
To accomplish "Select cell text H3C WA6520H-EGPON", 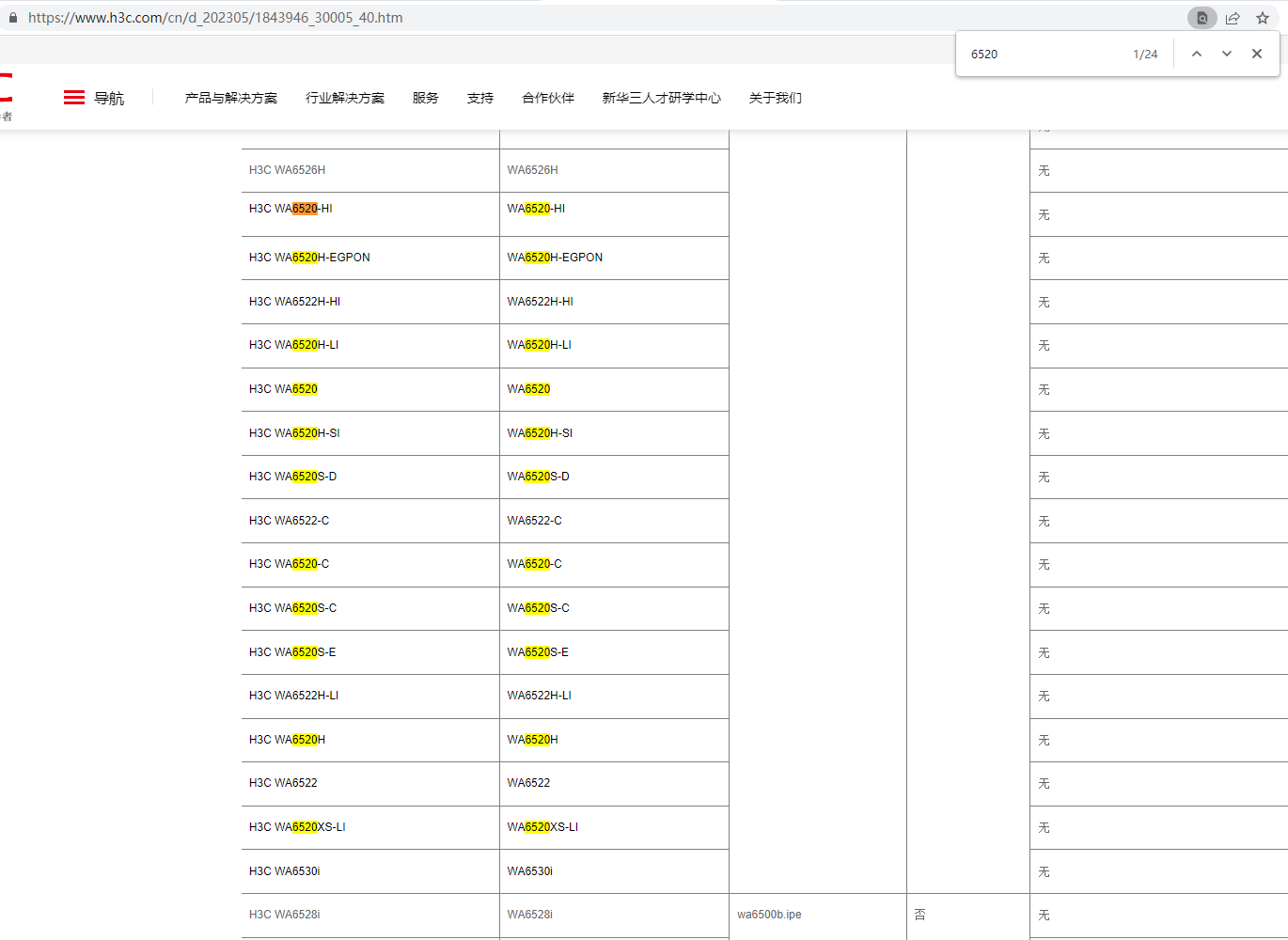I will click(309, 258).
